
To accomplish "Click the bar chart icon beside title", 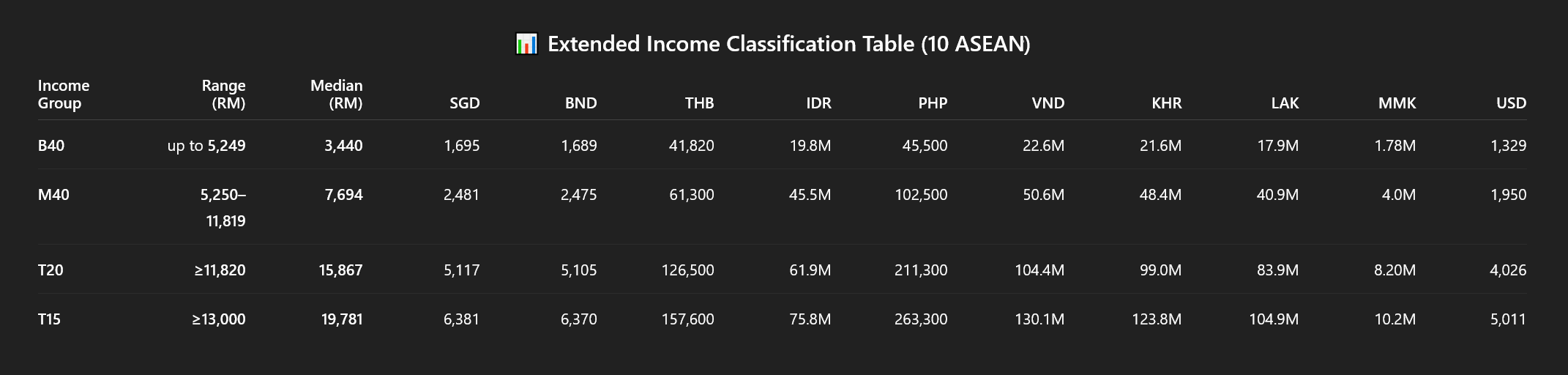I will pos(526,44).
